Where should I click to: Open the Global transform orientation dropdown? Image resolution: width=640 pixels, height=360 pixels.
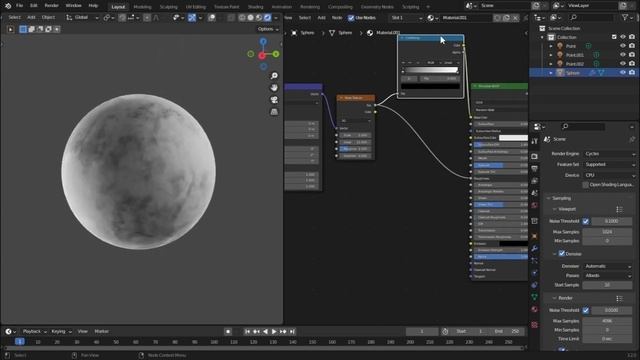(83, 18)
